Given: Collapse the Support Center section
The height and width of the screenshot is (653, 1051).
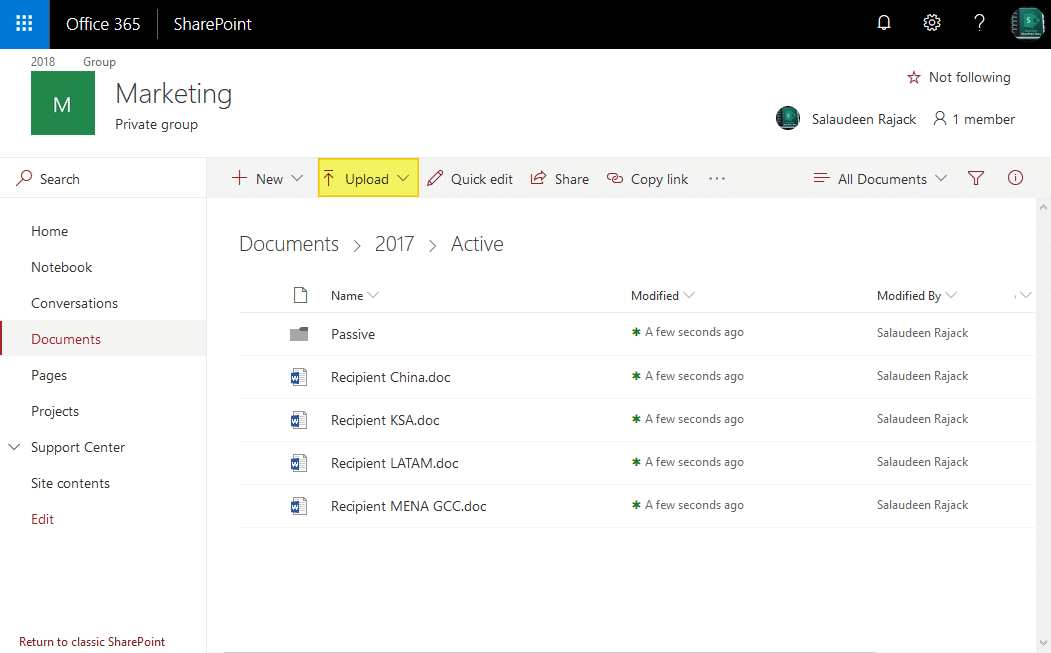Looking at the screenshot, I should click(13, 447).
